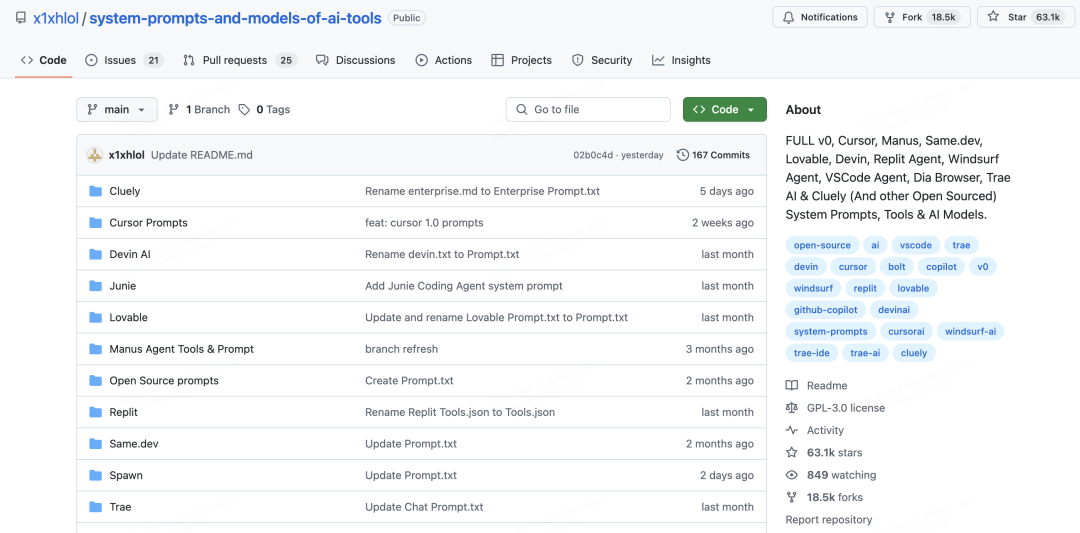The width and height of the screenshot is (1080, 533).
Task: Click the search magnifier in Go to file
Action: coord(523,109)
